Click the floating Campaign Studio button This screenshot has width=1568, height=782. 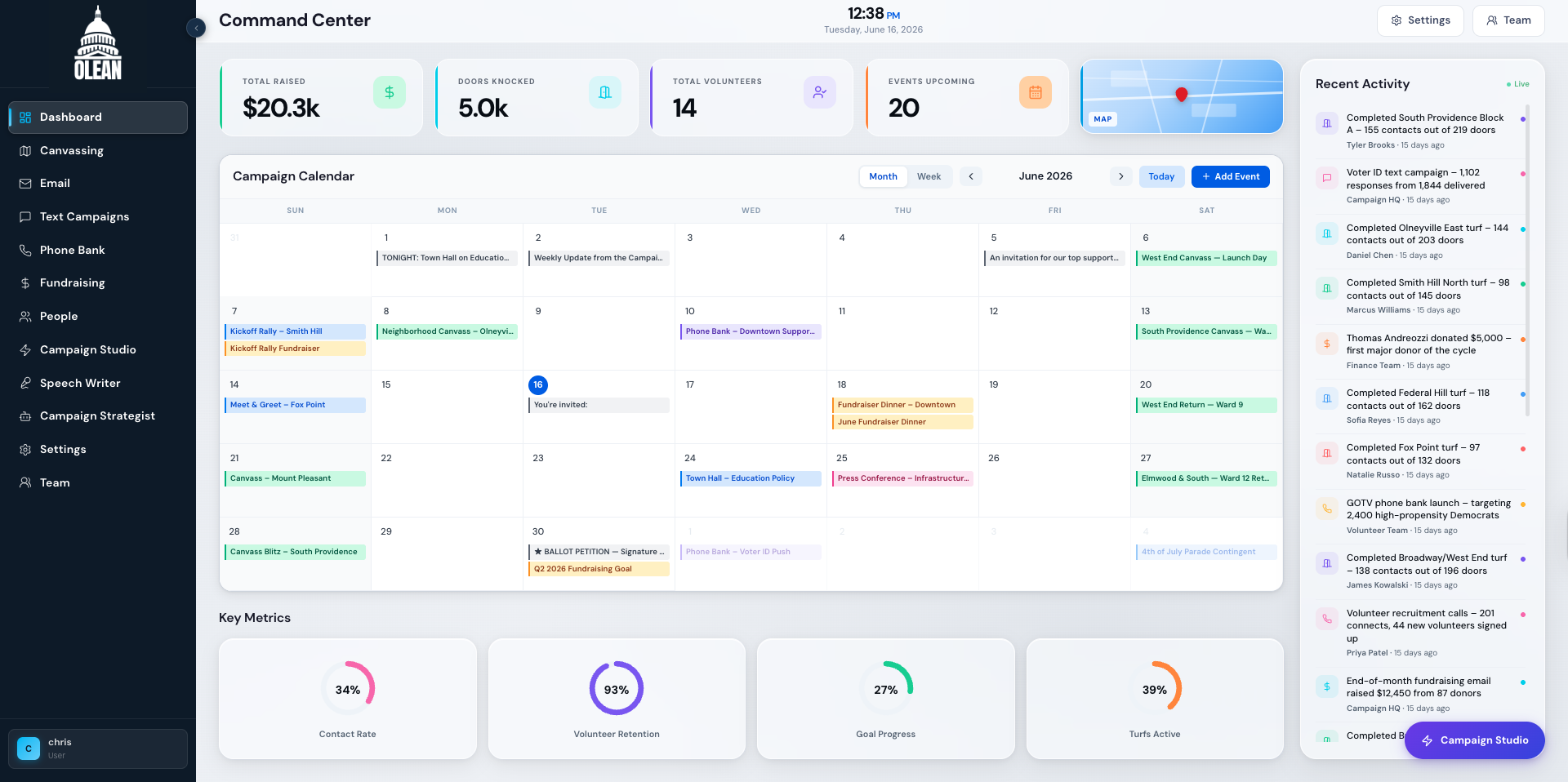[1475, 740]
